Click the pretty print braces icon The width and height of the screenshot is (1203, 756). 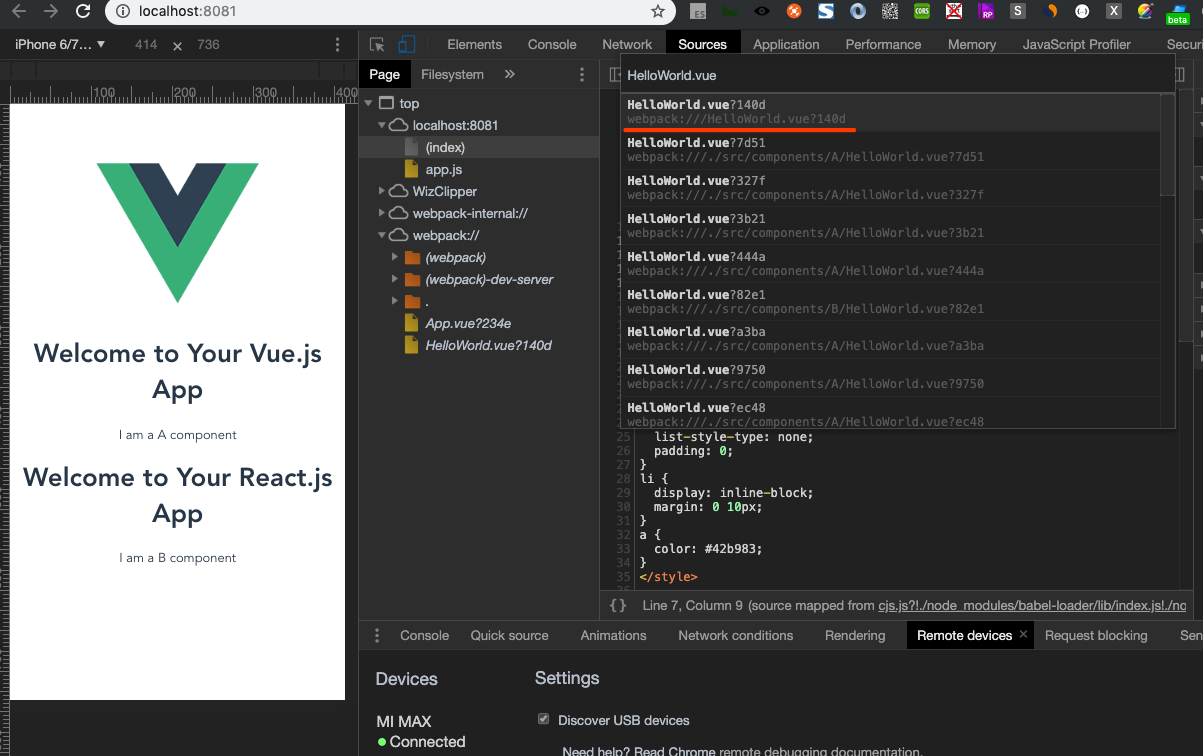(x=618, y=605)
